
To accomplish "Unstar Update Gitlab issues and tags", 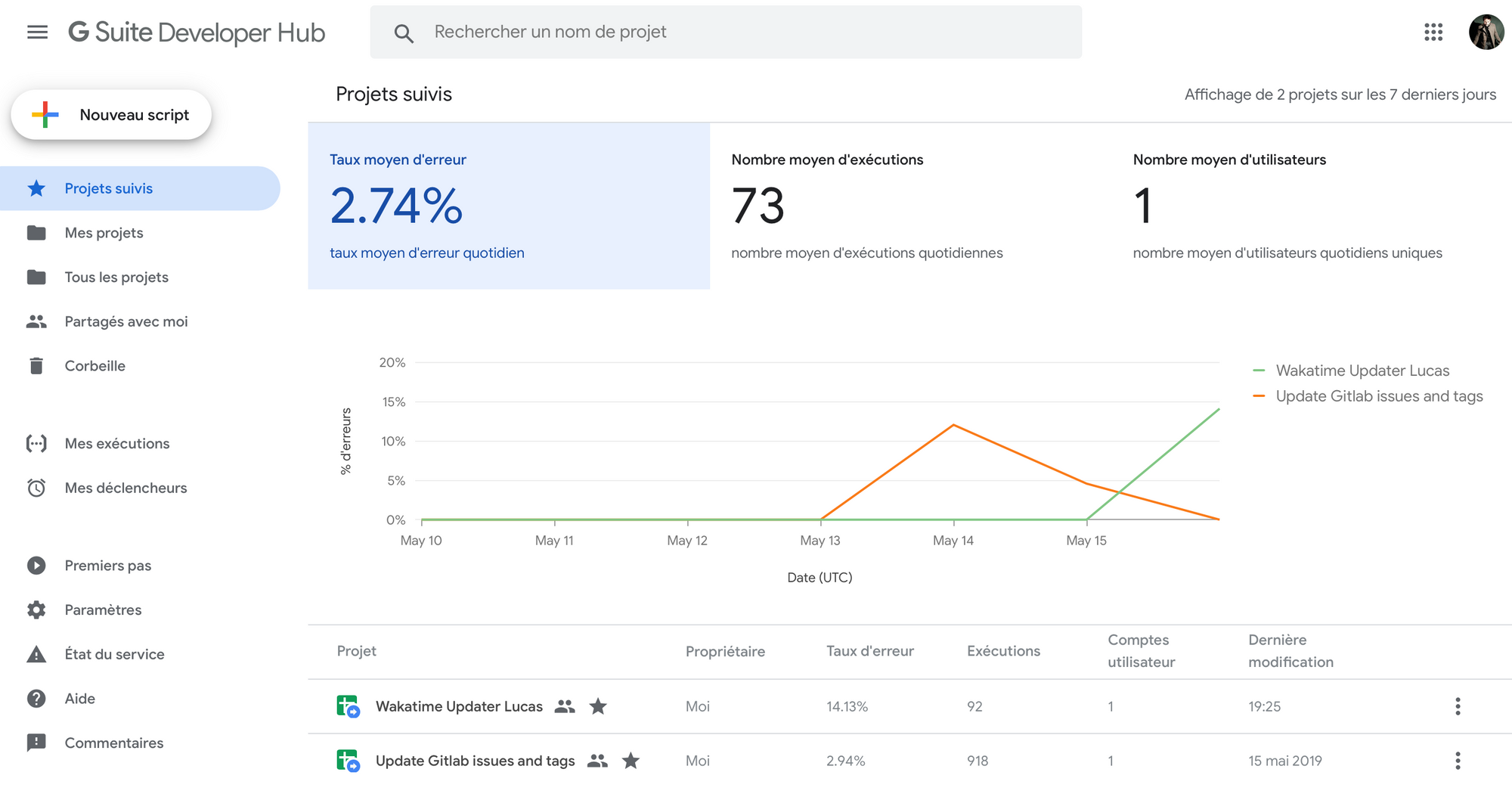I will click(631, 761).
